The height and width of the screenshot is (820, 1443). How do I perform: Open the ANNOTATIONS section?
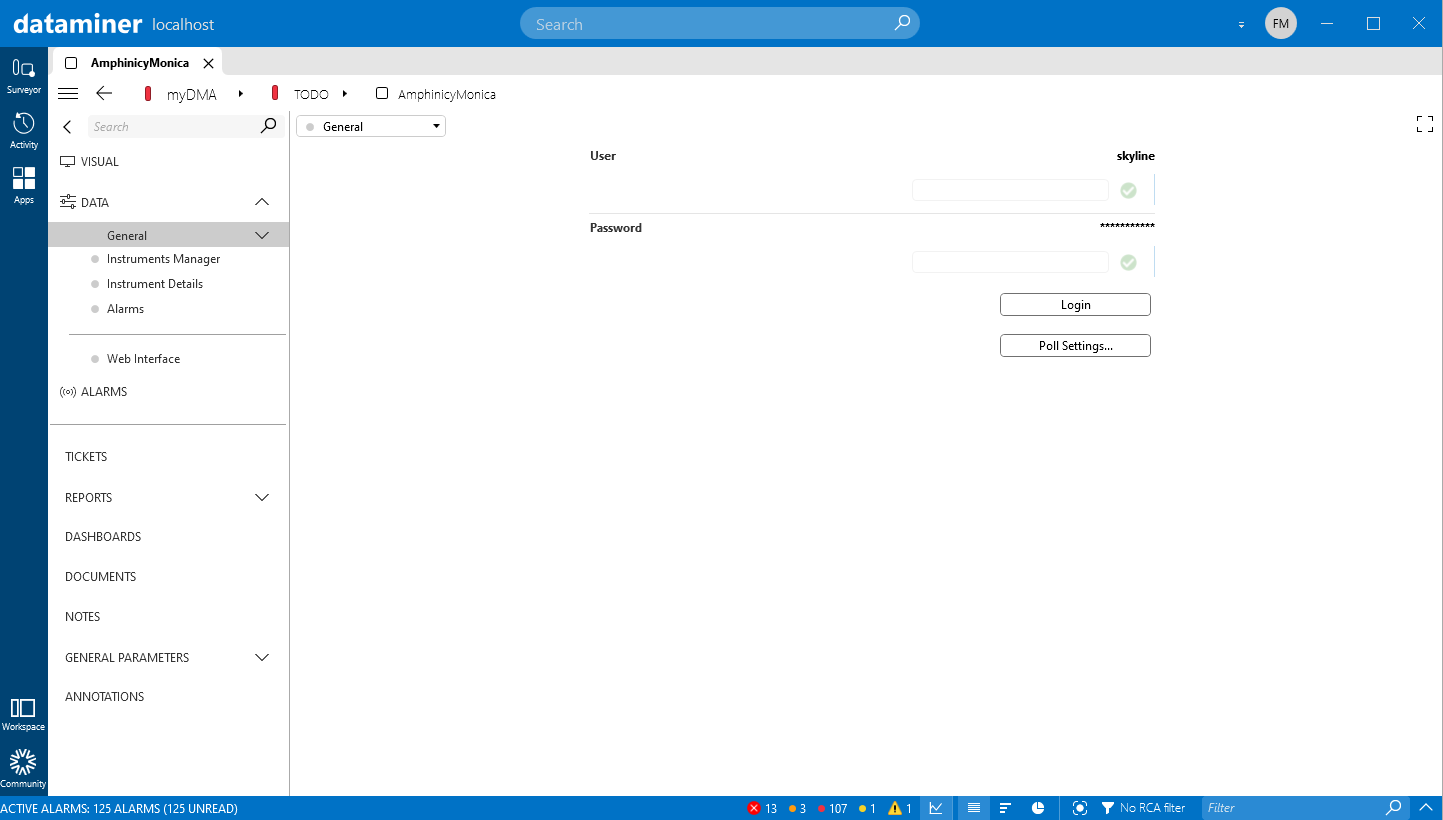[x=105, y=697]
